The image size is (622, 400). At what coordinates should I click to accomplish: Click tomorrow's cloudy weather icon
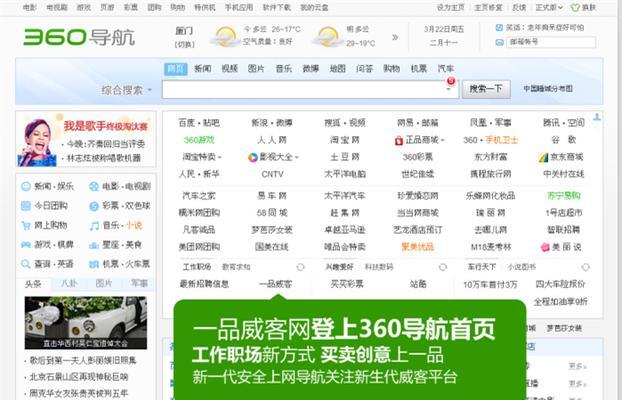328,37
